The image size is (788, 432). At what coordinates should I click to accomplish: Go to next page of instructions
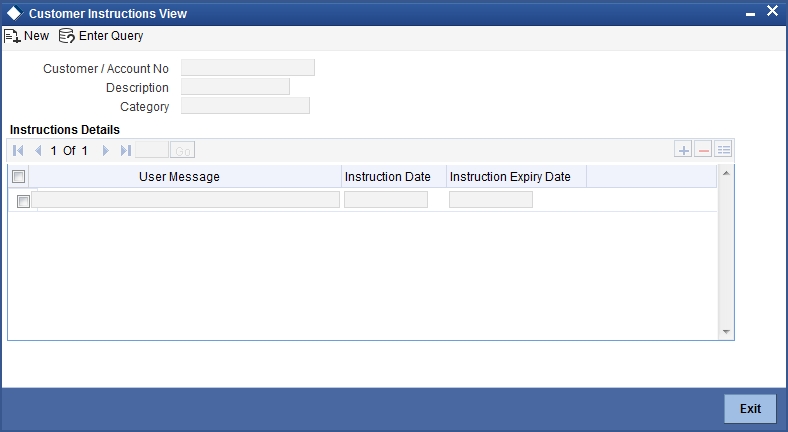pyautogui.click(x=106, y=150)
